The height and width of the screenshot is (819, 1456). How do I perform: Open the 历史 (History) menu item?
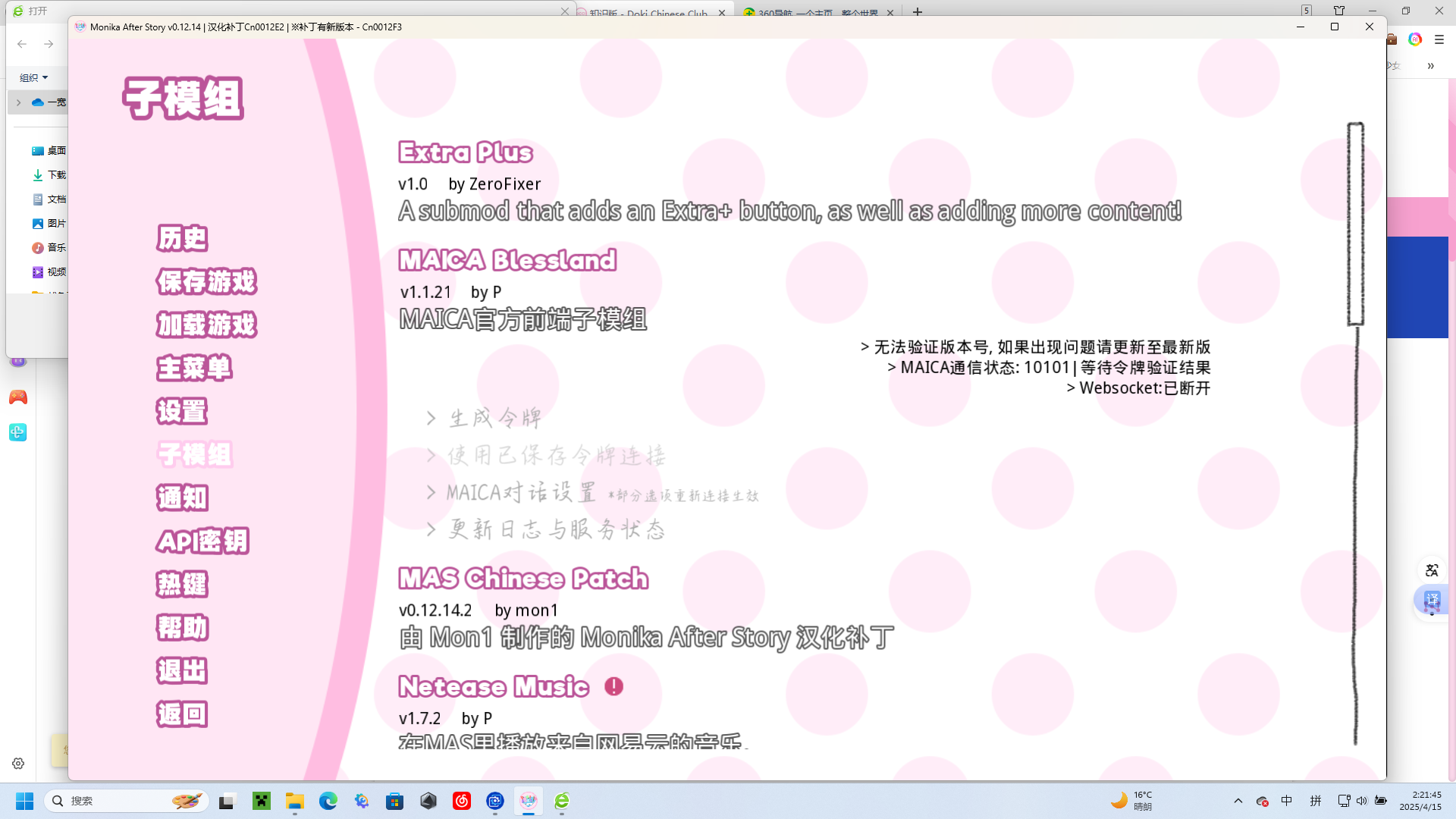[x=182, y=238]
